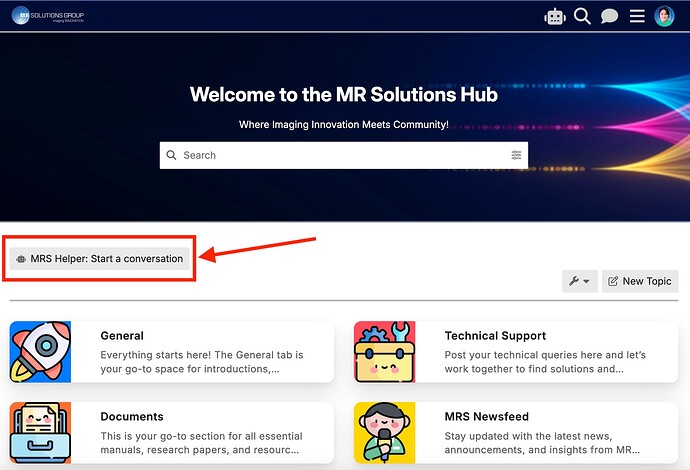Open the General category rocket thumbnail
Image resolution: width=690 pixels, height=470 pixels.
40,352
